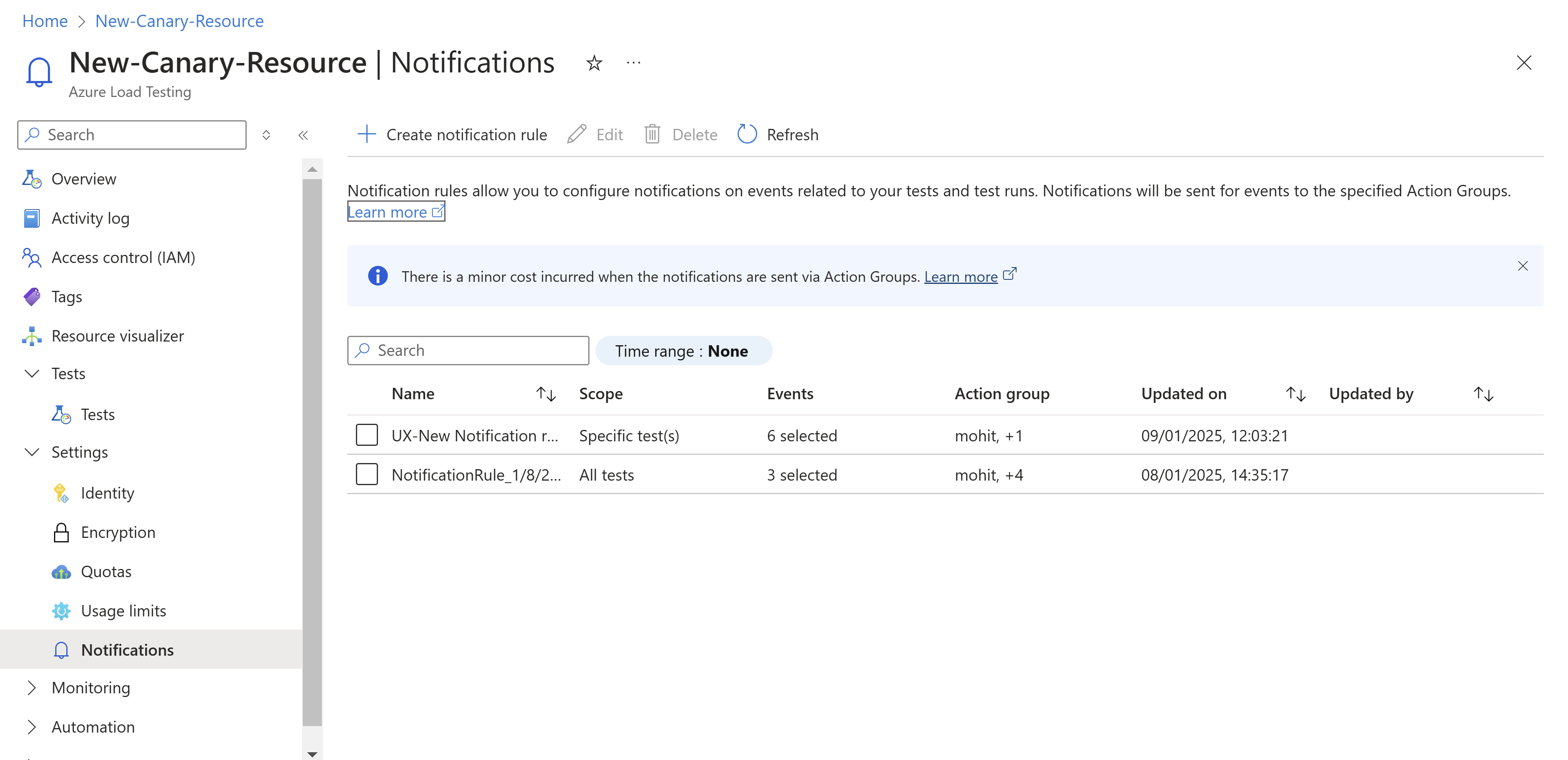The image size is (1568, 760).
Task: Click the purple Tags icon
Action: pos(31,296)
